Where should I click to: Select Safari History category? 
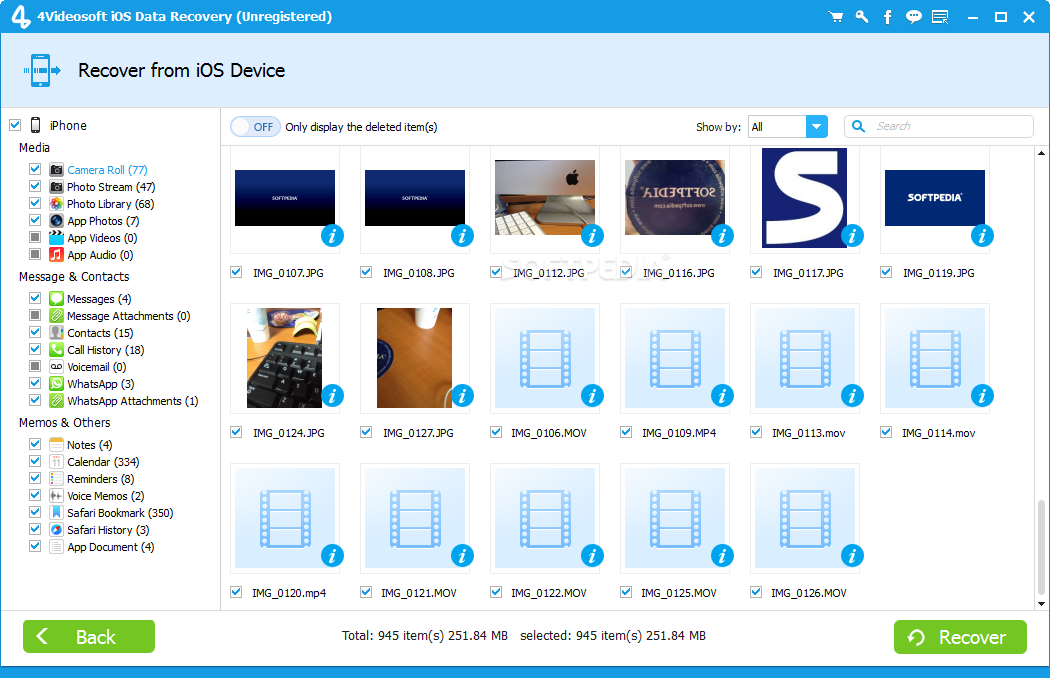pos(108,530)
